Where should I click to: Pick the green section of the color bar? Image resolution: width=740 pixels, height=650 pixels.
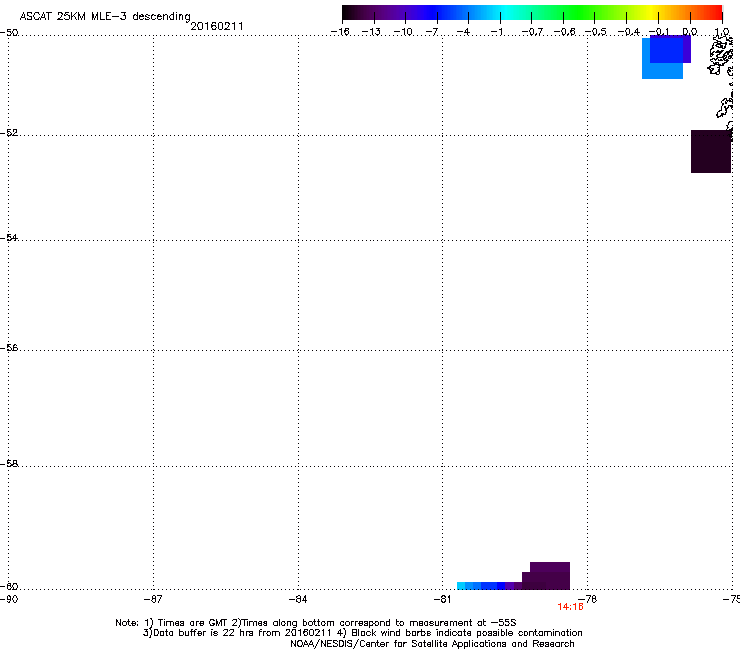(580, 12)
